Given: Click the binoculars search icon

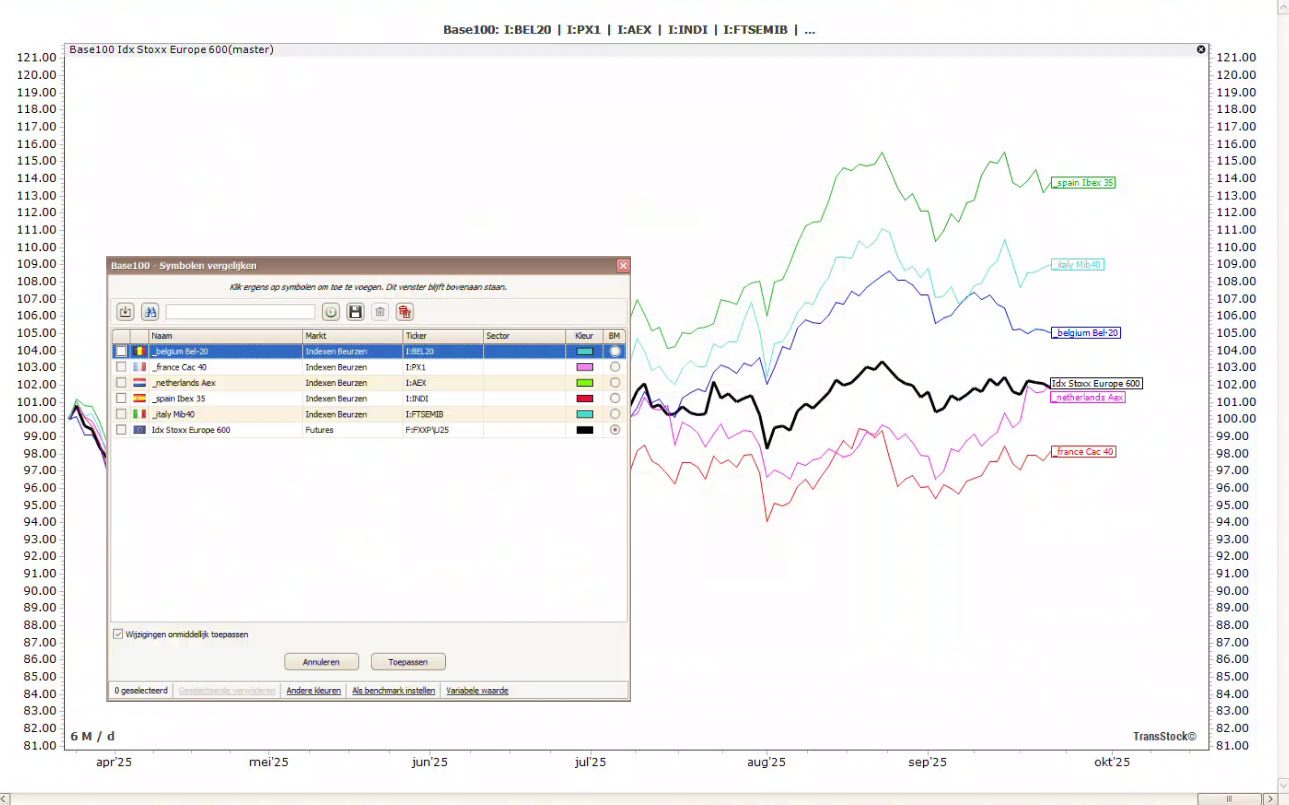Looking at the screenshot, I should (150, 312).
